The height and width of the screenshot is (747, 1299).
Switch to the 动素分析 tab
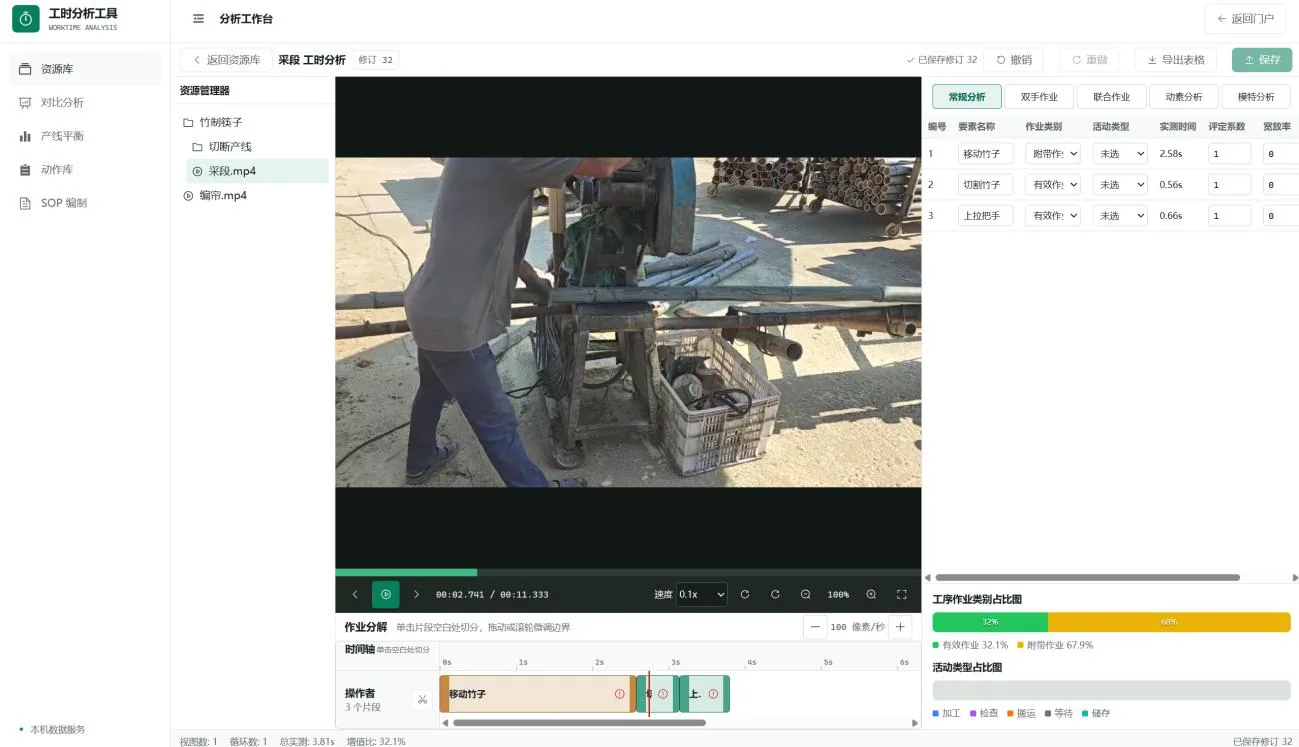point(1184,97)
